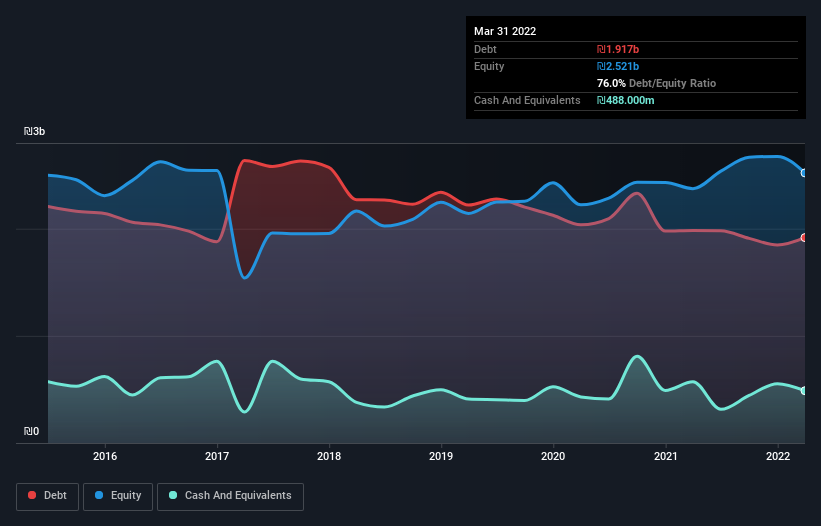Click the 2017 x-axis label

[217, 456]
